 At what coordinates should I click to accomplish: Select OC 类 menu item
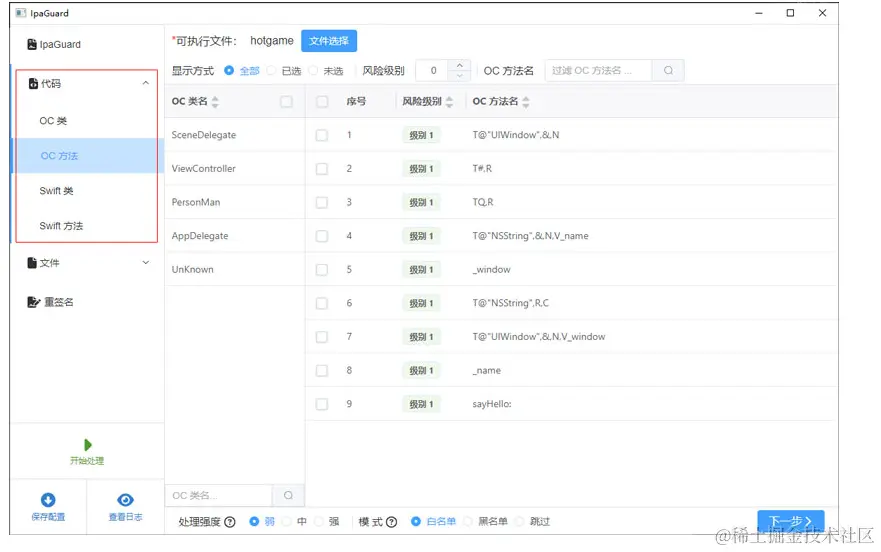pos(87,121)
